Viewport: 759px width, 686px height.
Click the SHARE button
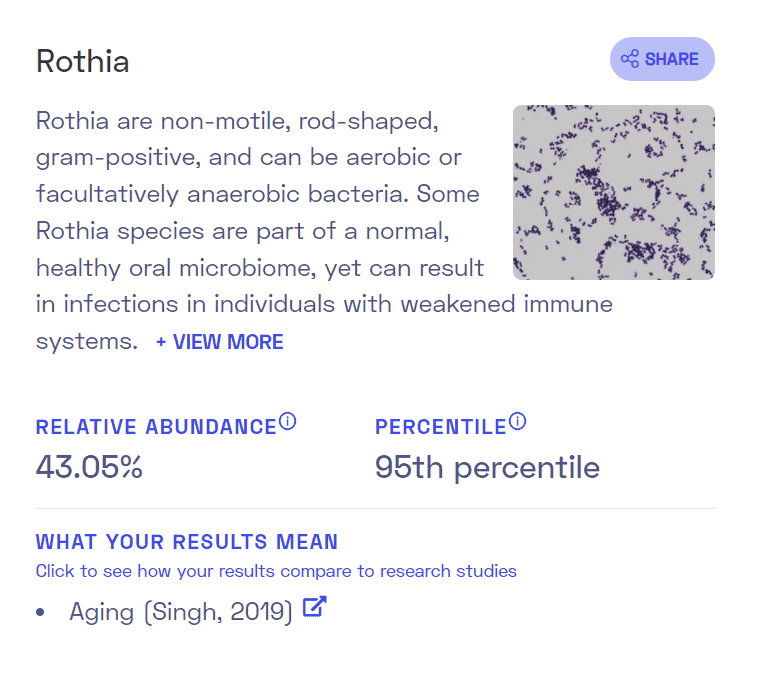coord(662,59)
